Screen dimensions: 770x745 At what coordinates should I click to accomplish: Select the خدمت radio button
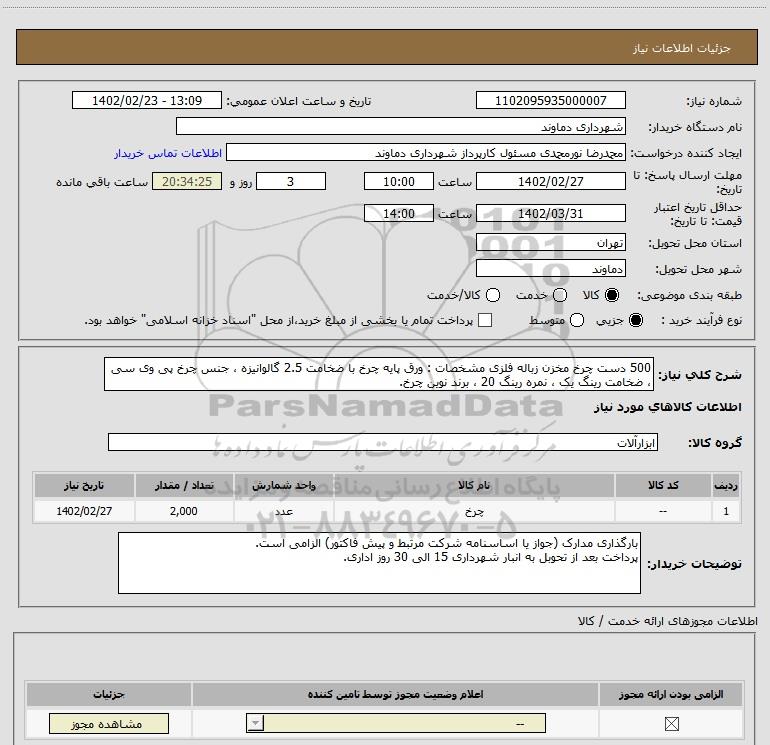click(560, 295)
